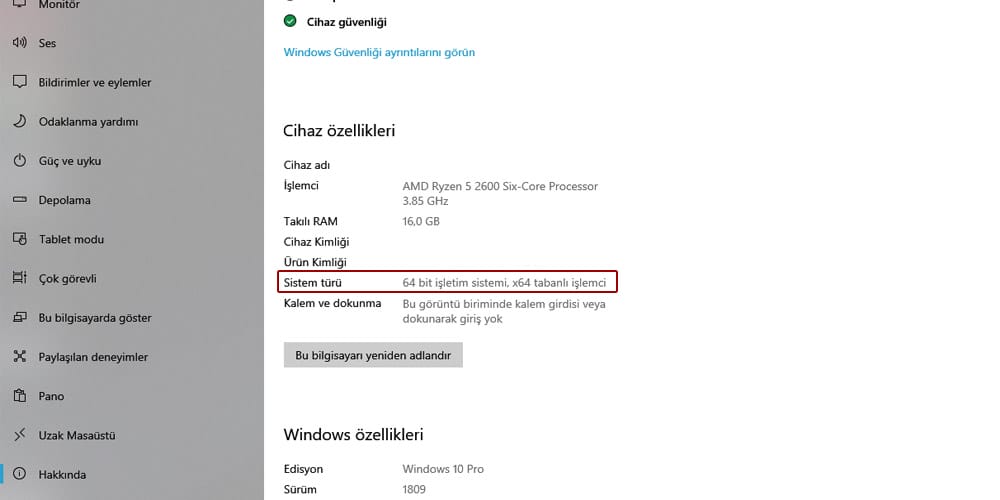Click the Tablet modu icon
This screenshot has height=500, width=1000.
[19, 239]
